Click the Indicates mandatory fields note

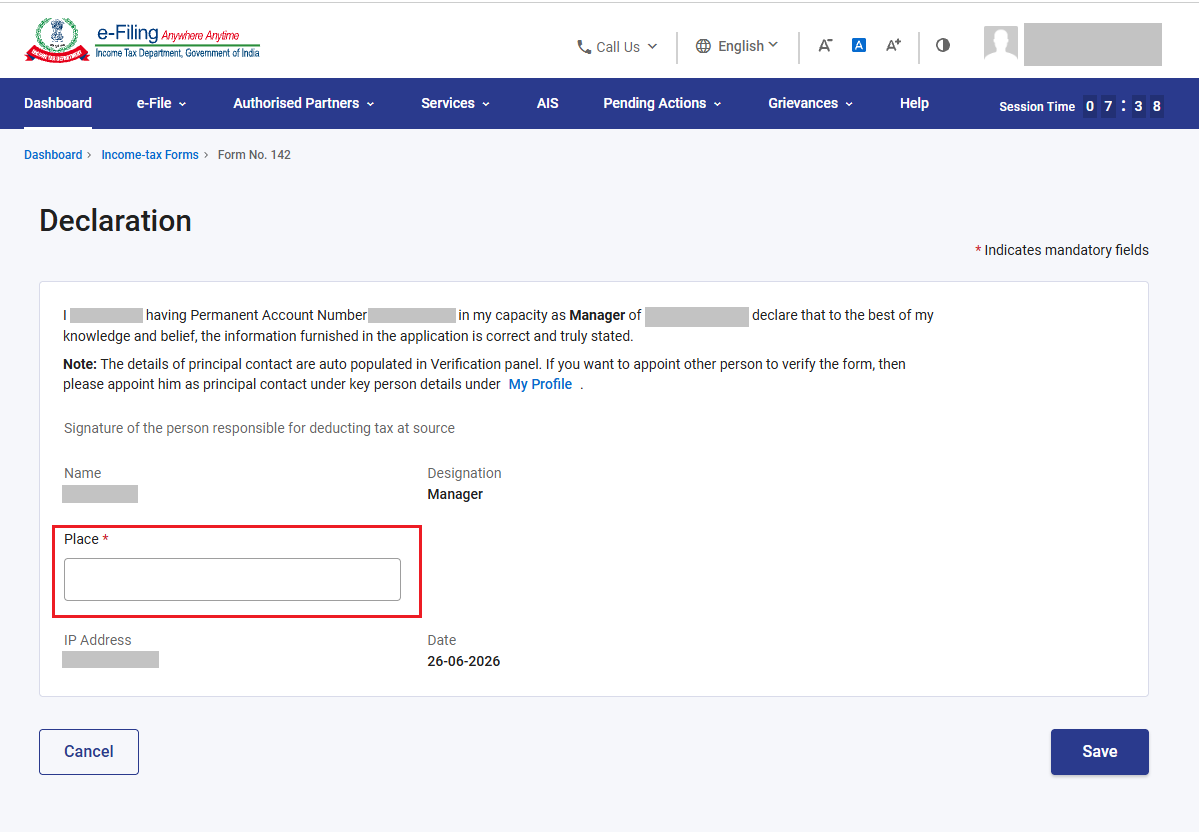click(x=1061, y=250)
